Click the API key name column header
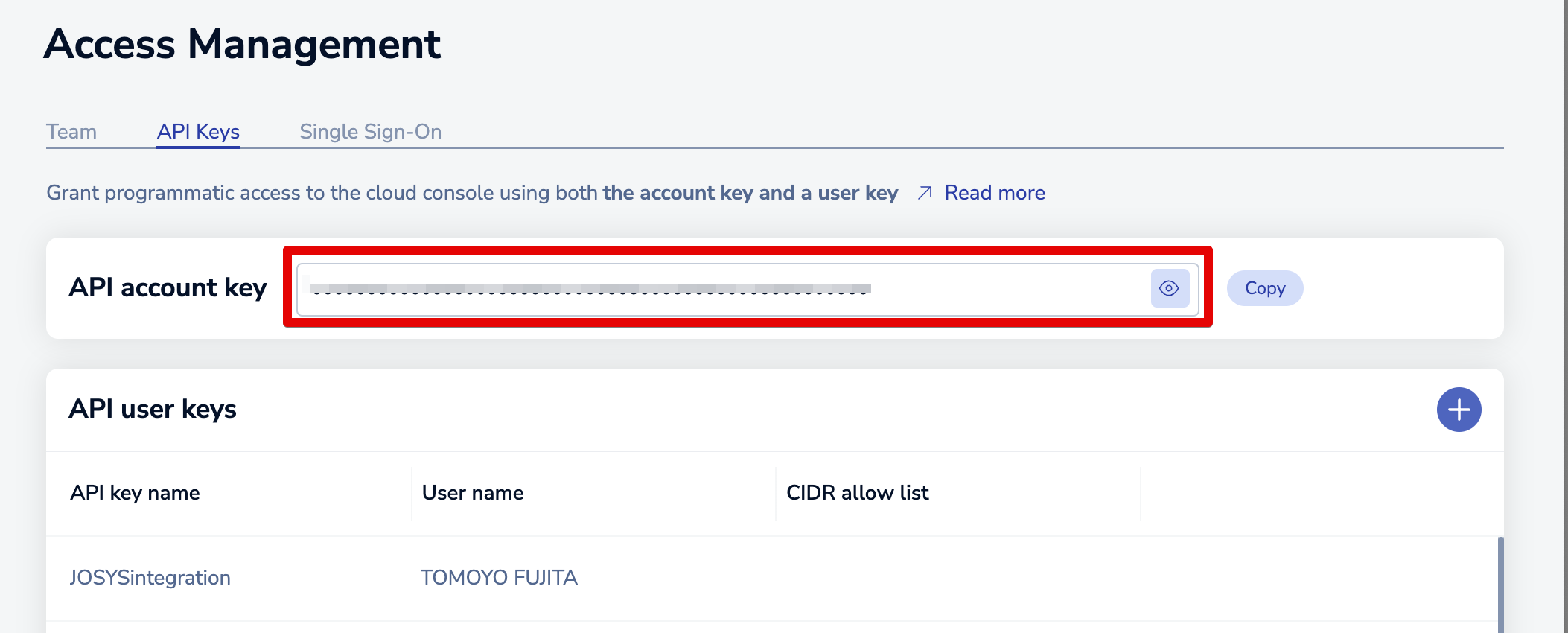1568x633 pixels. [x=135, y=493]
